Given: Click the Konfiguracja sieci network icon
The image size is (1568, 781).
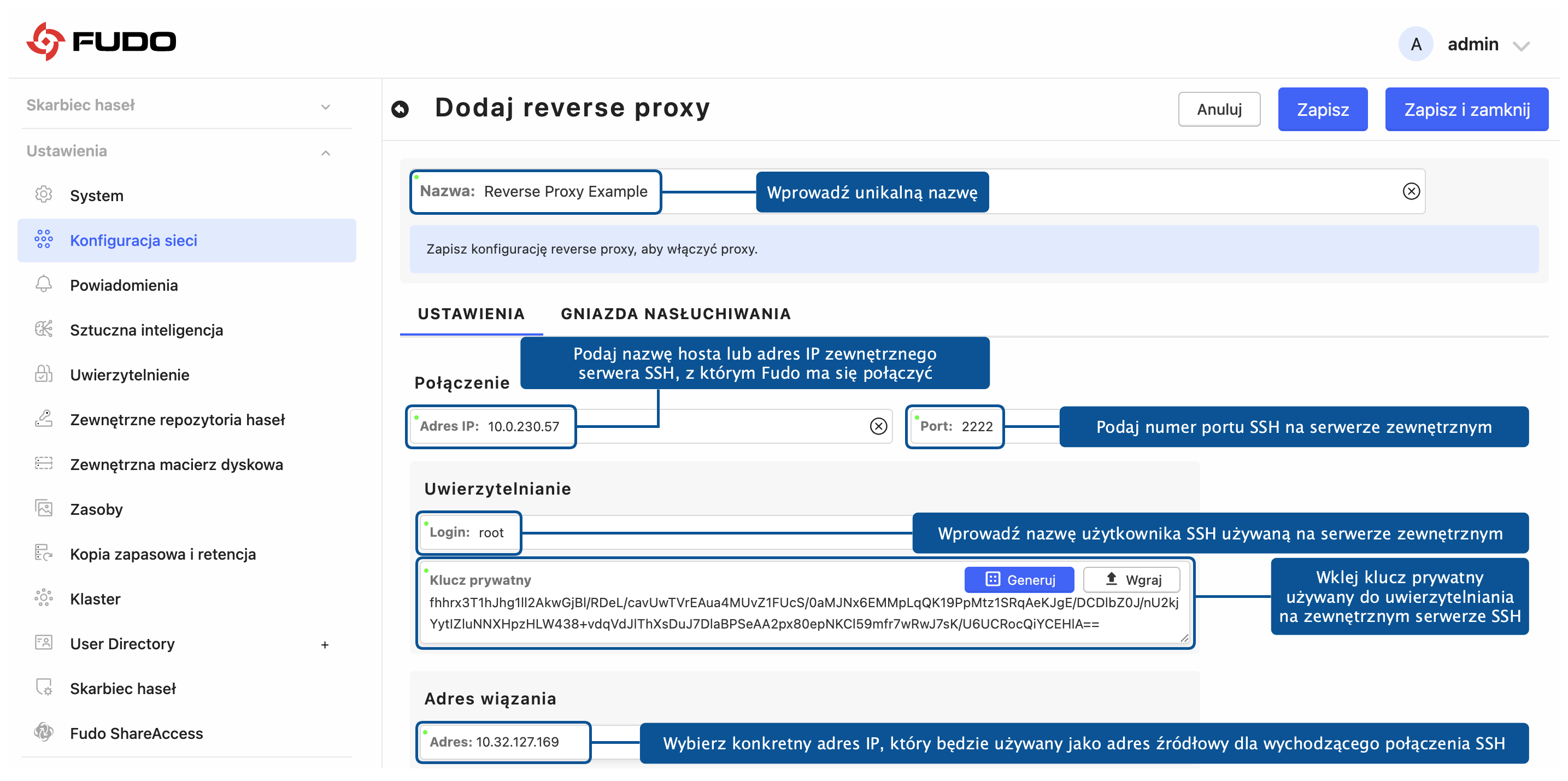Looking at the screenshot, I should [x=44, y=239].
